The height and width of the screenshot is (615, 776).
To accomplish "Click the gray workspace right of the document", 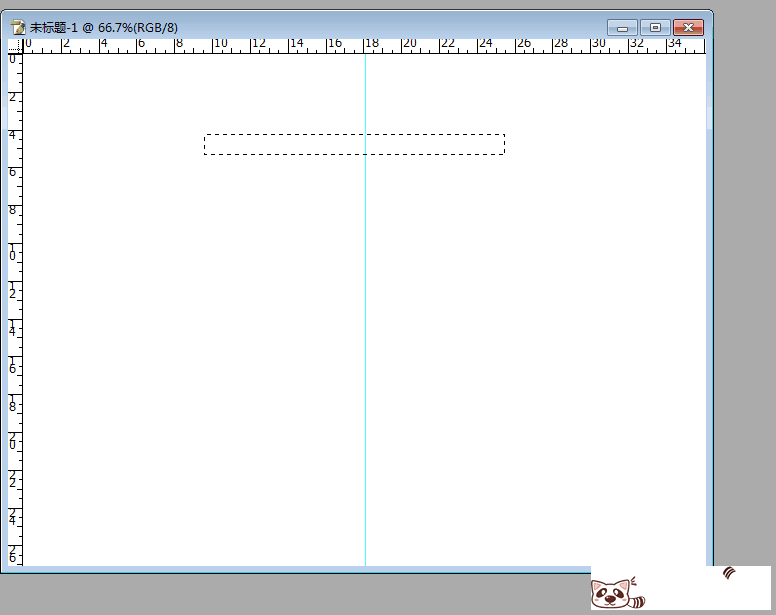I will coord(744,300).
